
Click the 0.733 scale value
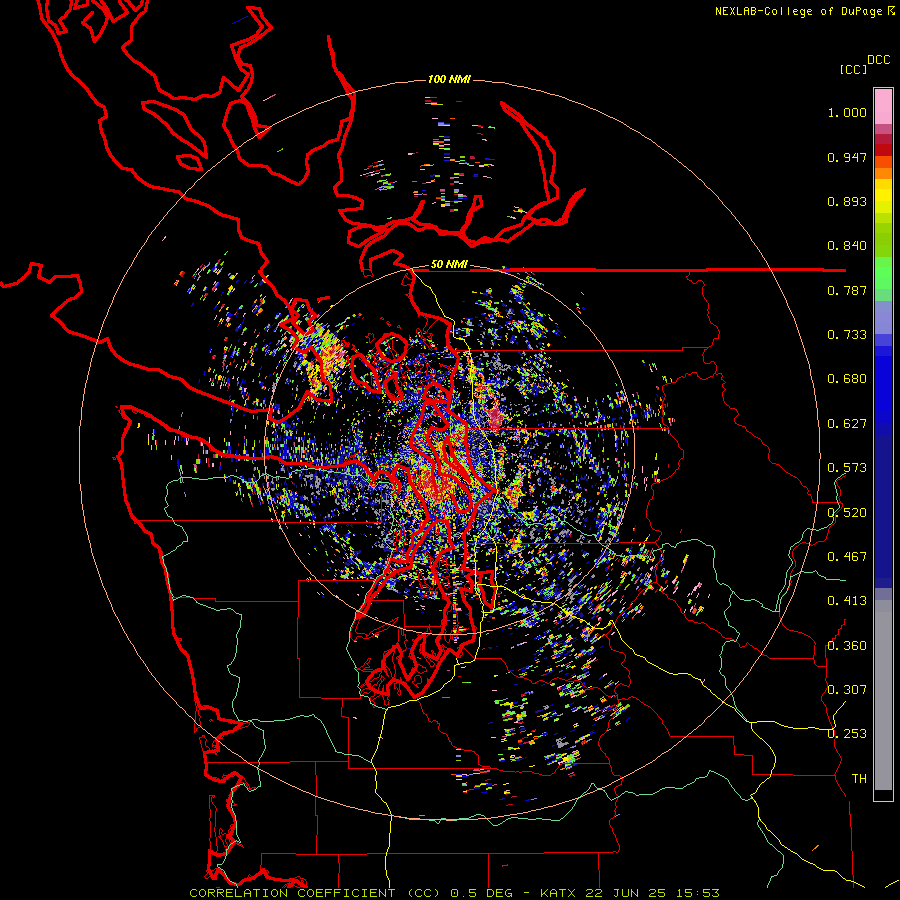click(x=847, y=335)
